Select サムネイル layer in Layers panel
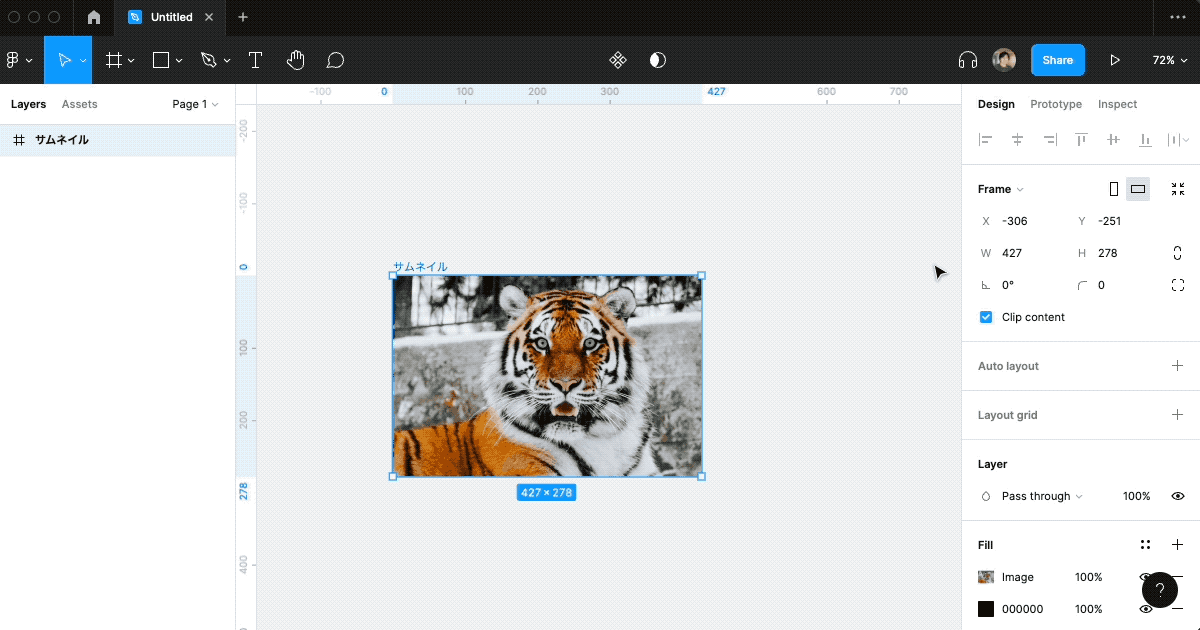The width and height of the screenshot is (1200, 630). (x=118, y=140)
